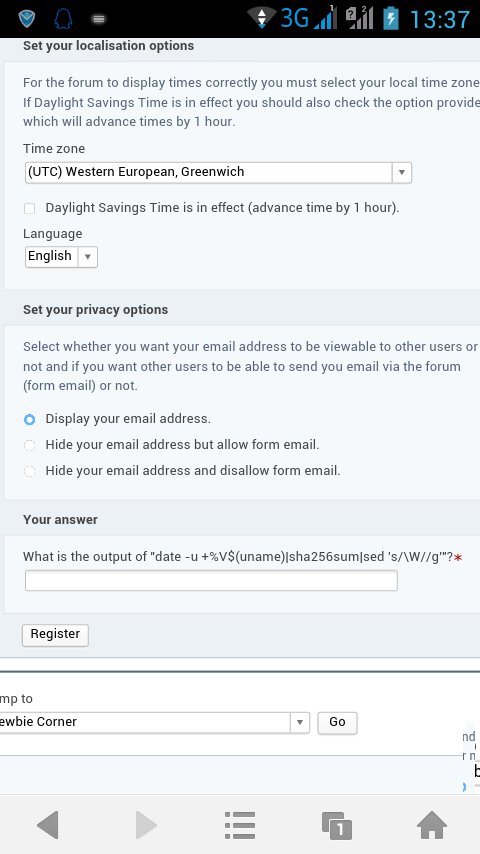Expand the Jump to forum dropdown
This screenshot has width=480, height=854.
pyautogui.click(x=154, y=723)
